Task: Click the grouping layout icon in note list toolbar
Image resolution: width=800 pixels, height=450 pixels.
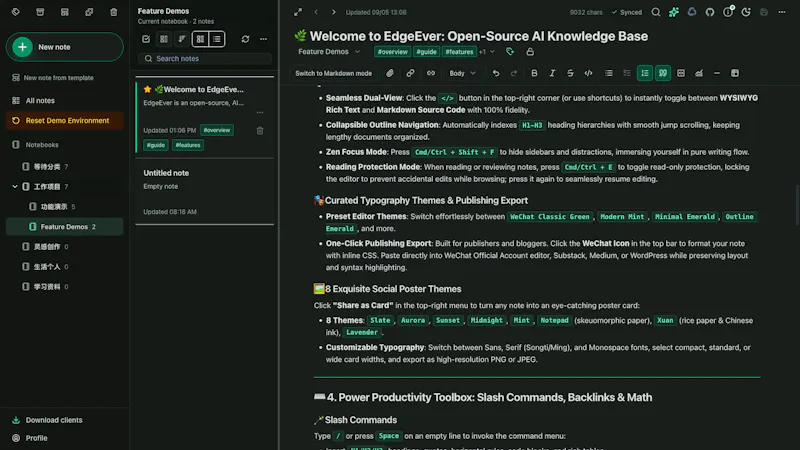Action: pos(164,39)
